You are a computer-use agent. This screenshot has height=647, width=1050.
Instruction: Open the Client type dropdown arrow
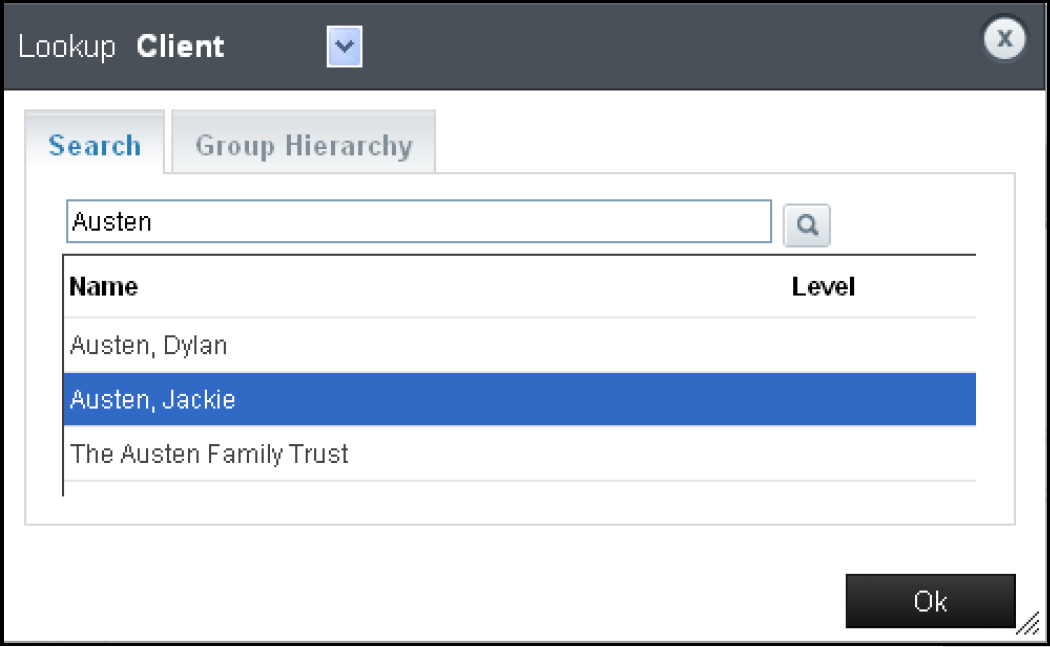(344, 47)
